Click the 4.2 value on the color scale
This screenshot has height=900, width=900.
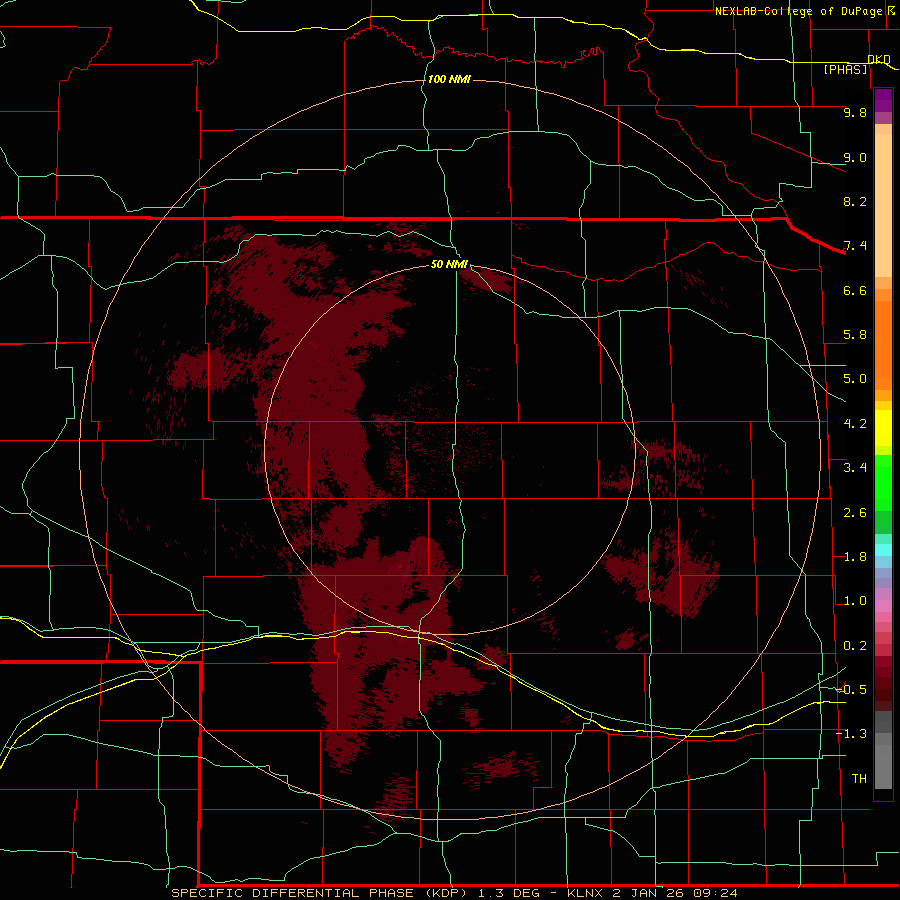click(855, 424)
